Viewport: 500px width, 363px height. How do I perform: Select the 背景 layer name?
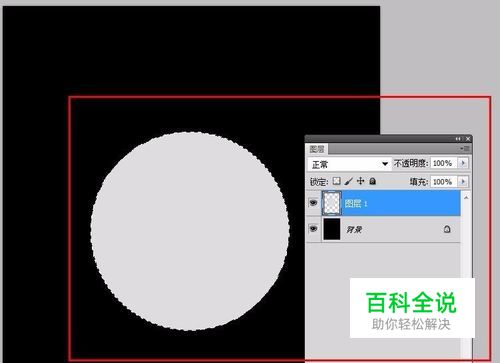(x=354, y=229)
